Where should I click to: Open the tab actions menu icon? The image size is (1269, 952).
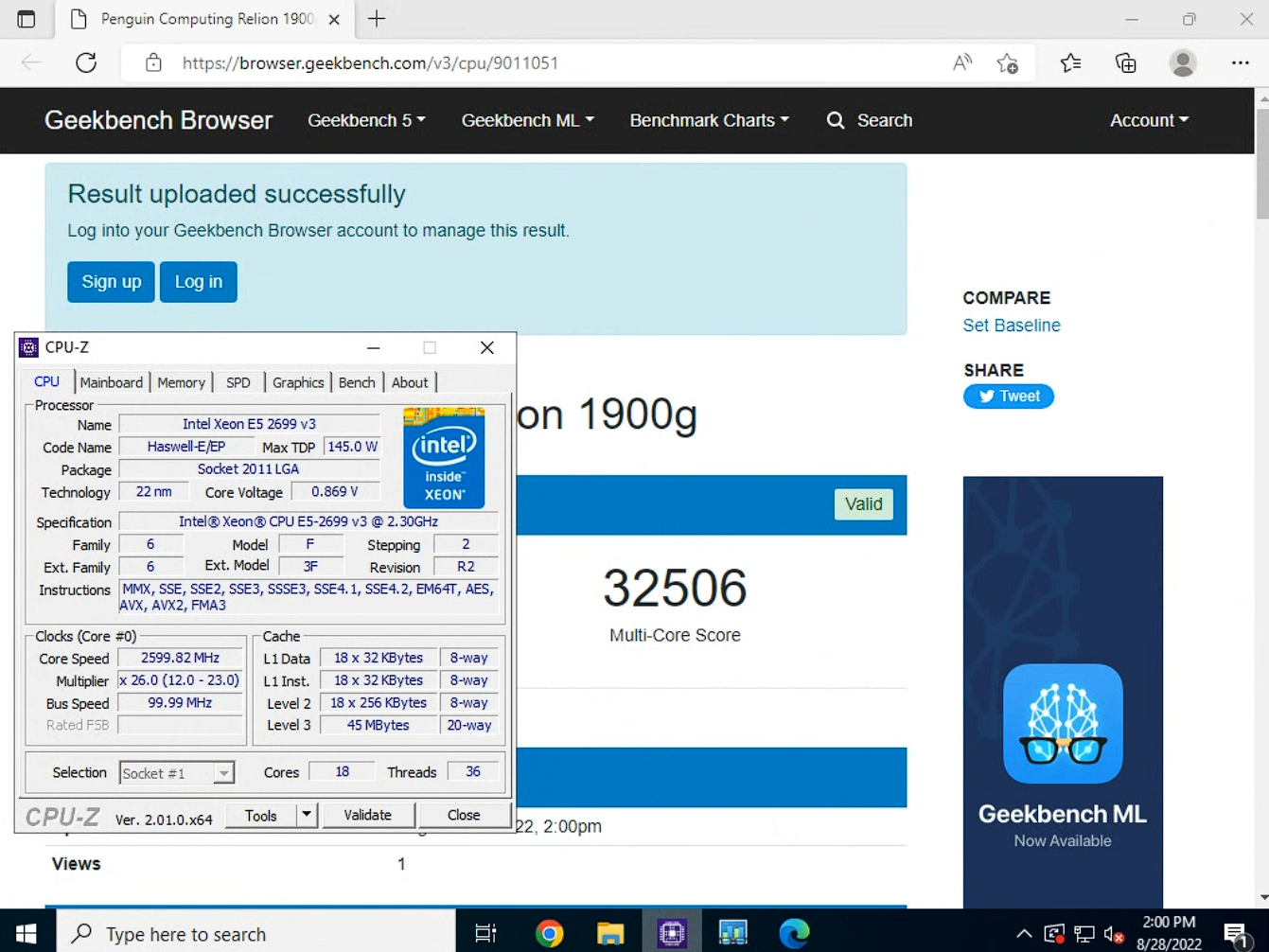point(26,19)
